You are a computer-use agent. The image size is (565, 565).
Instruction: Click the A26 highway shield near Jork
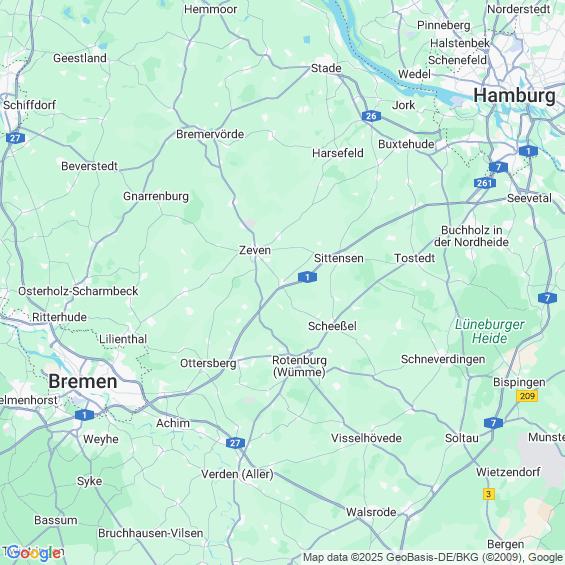[371, 116]
